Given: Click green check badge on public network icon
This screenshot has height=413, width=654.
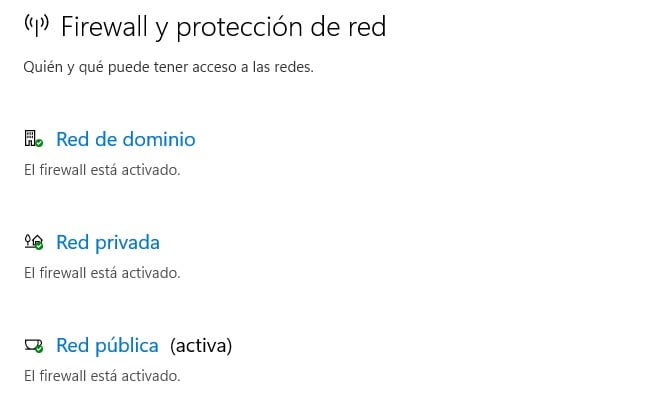Looking at the screenshot, I should (39, 350).
